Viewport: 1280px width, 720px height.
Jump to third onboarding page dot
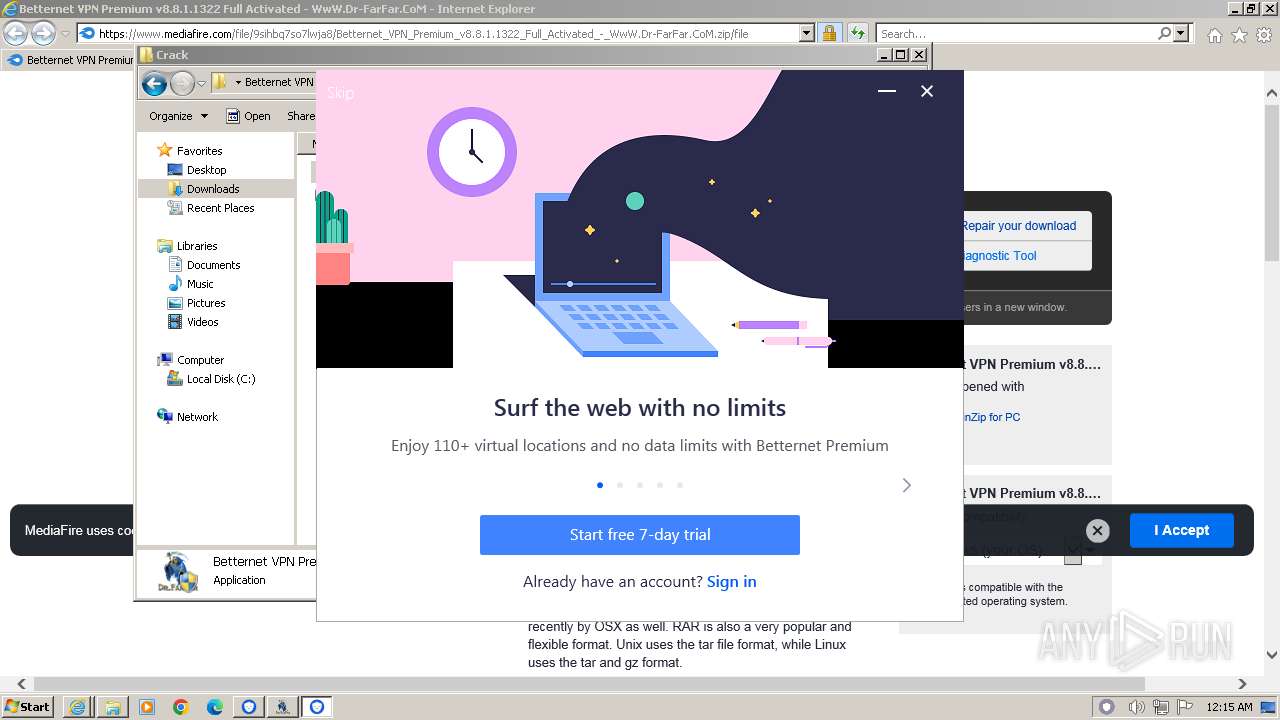(640, 485)
